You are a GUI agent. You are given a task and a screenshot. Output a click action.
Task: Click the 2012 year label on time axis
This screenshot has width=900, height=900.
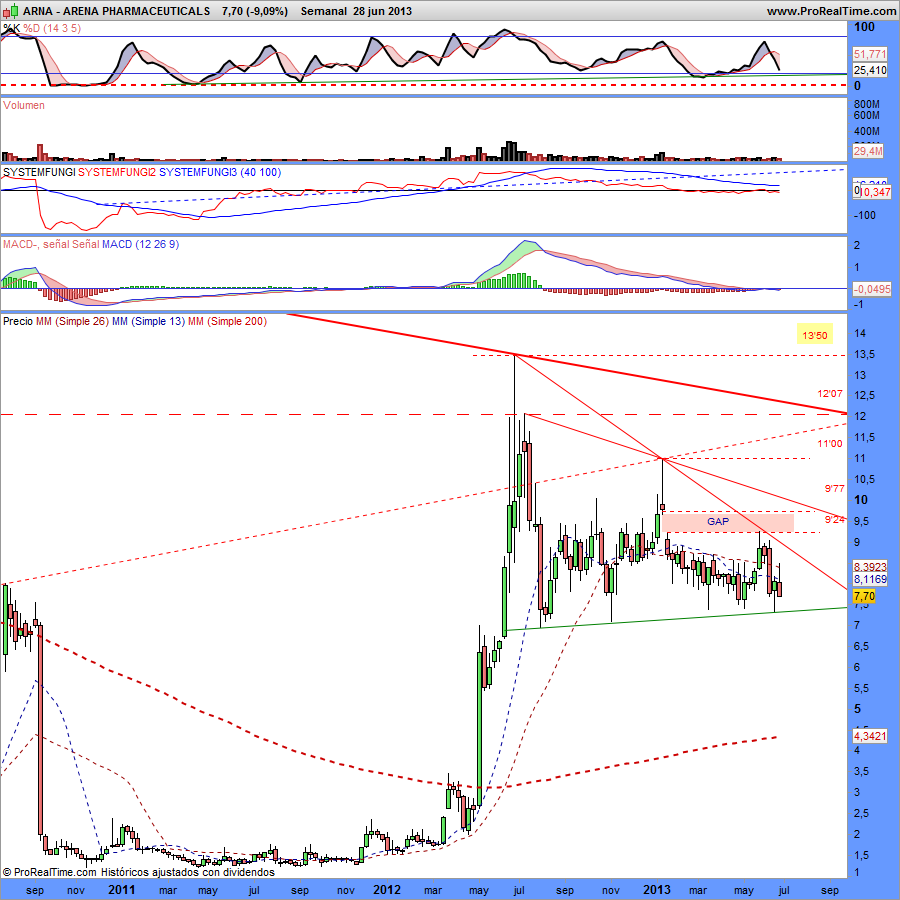point(386,890)
